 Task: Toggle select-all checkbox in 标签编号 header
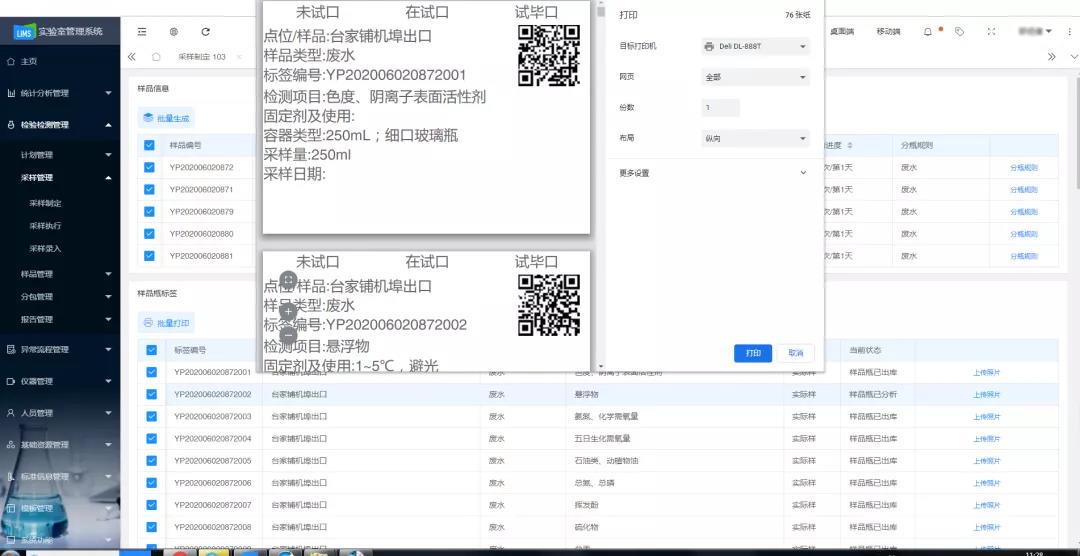[152, 350]
